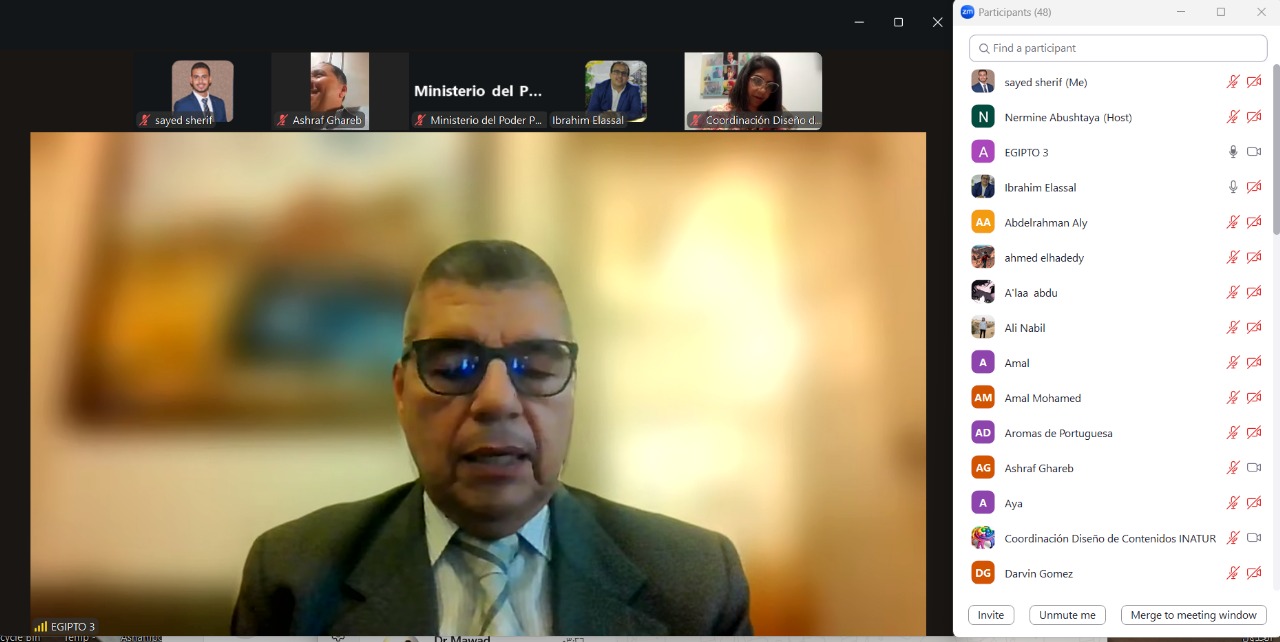Screen dimensions: 1280x642
Task: Click camera icon next to EGIPTO 3
Action: (x=1254, y=152)
